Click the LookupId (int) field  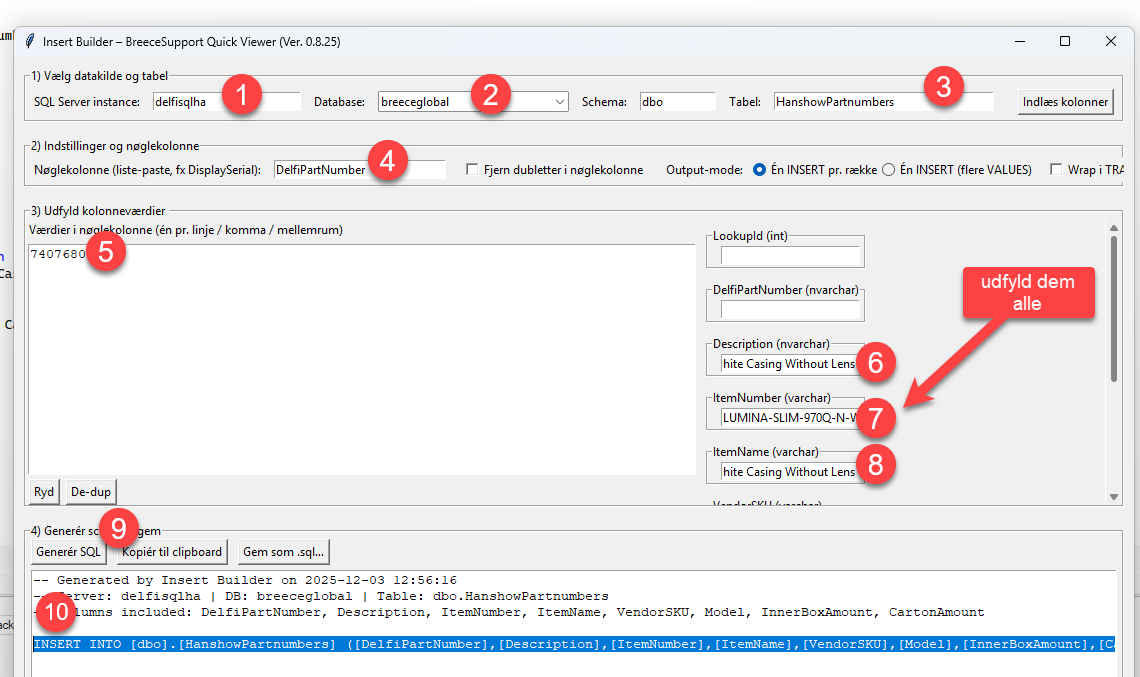pyautogui.click(x=790, y=255)
